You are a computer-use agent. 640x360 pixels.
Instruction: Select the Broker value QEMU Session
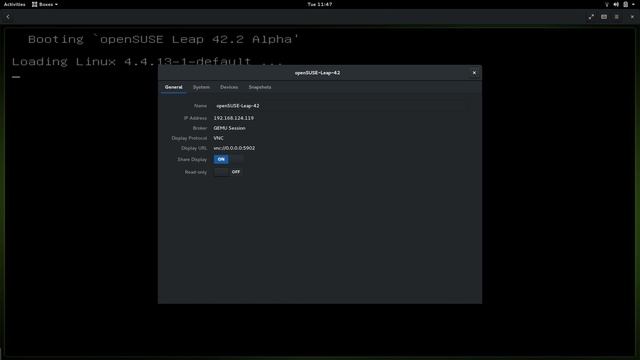[x=229, y=128]
